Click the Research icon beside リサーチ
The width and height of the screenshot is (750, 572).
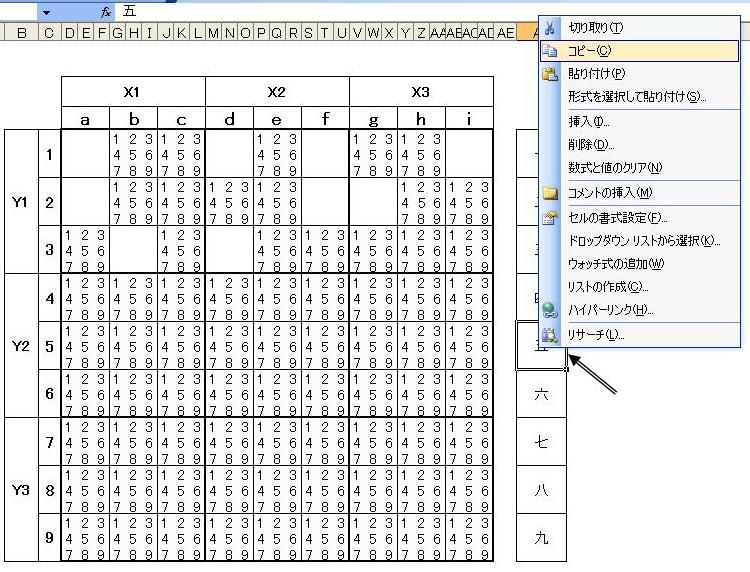549,335
